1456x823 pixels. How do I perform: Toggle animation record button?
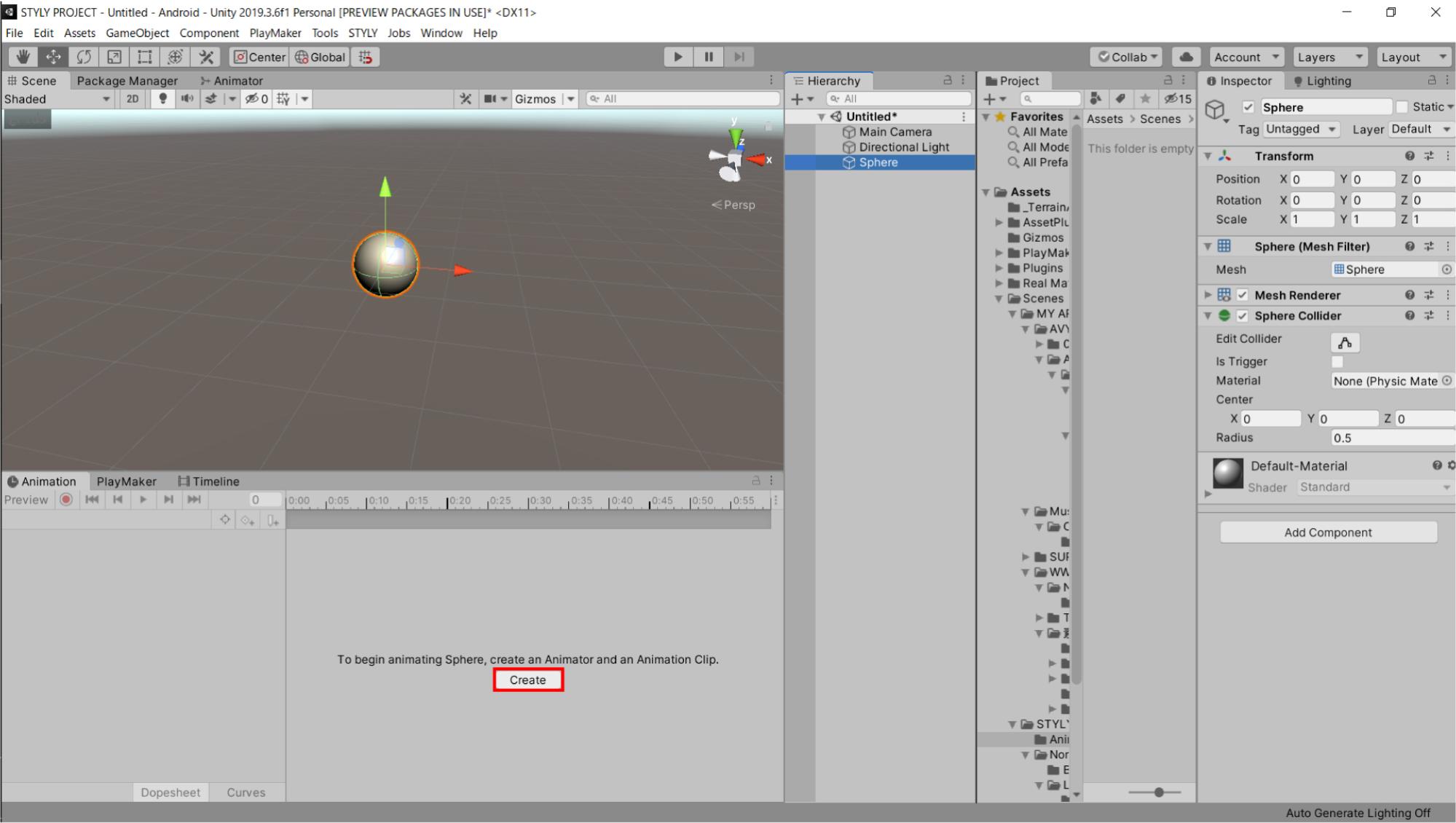(x=66, y=500)
